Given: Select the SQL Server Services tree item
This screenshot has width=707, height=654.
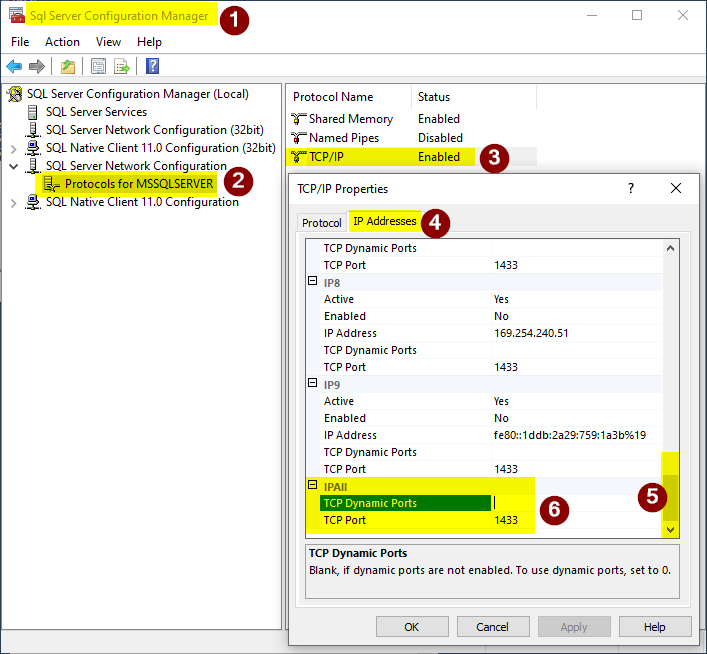Looking at the screenshot, I should 96,112.
